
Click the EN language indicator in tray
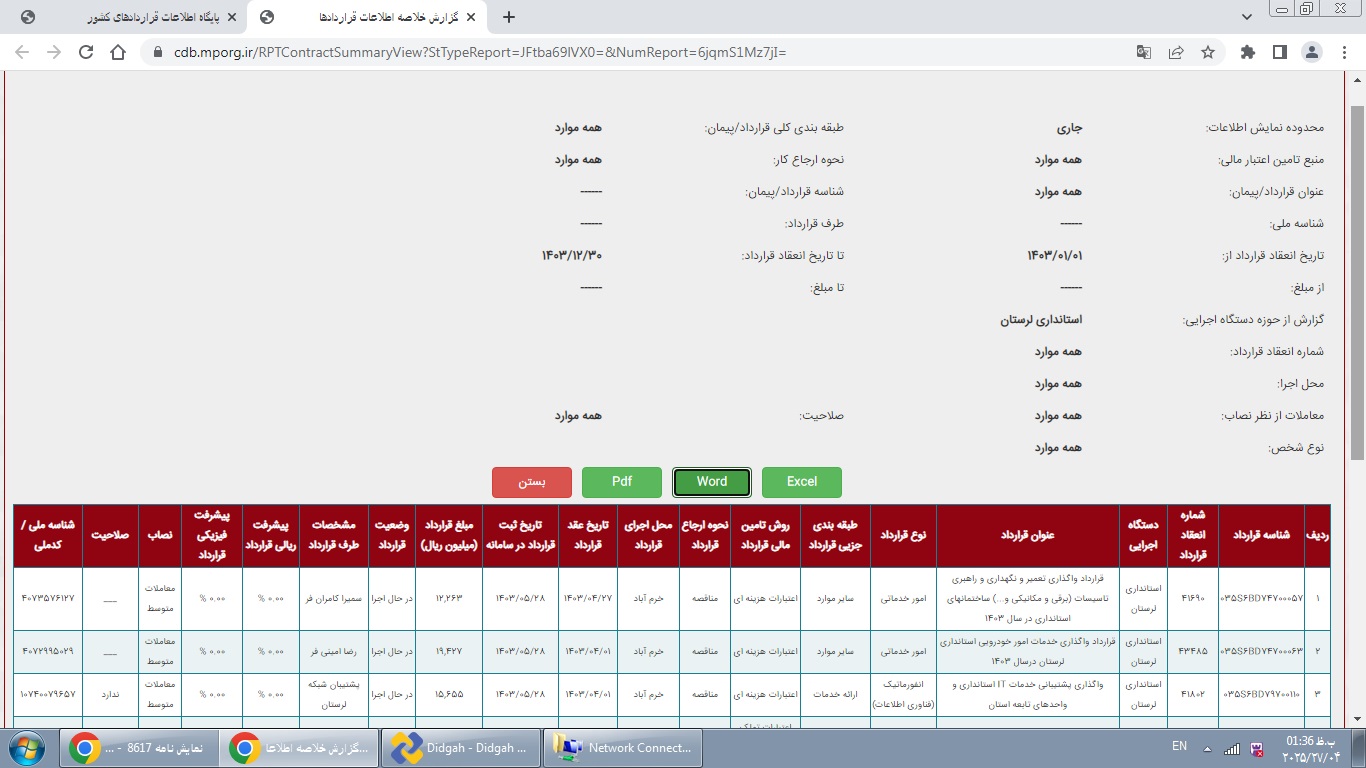pyautogui.click(x=1179, y=746)
